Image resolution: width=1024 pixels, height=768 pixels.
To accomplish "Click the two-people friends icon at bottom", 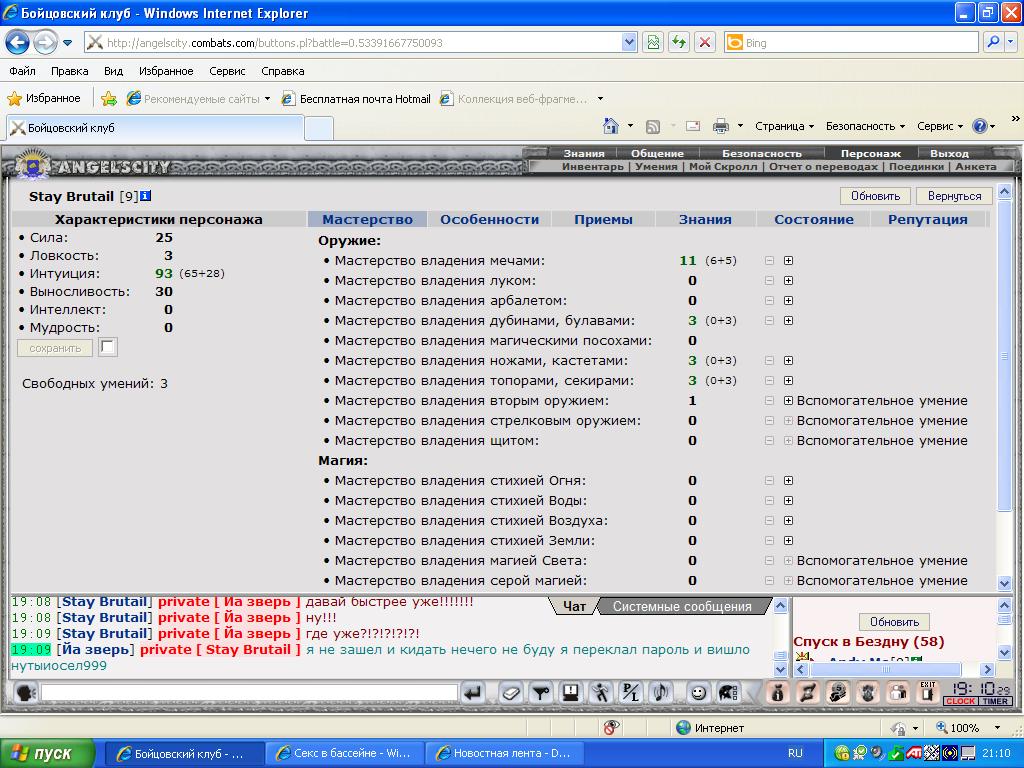I will (898, 692).
